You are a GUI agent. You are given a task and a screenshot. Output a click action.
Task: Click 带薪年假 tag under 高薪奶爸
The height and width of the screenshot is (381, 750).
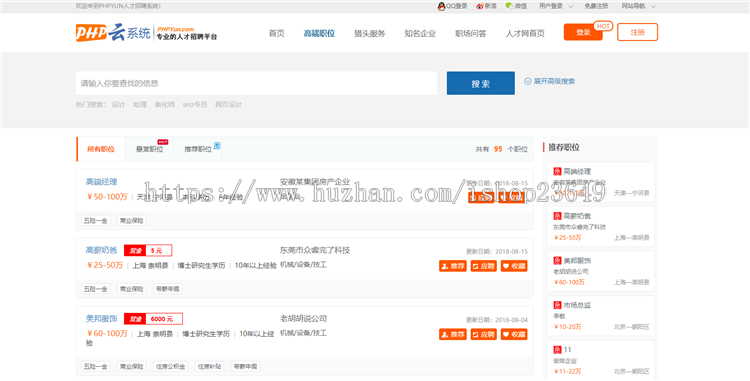point(167,289)
